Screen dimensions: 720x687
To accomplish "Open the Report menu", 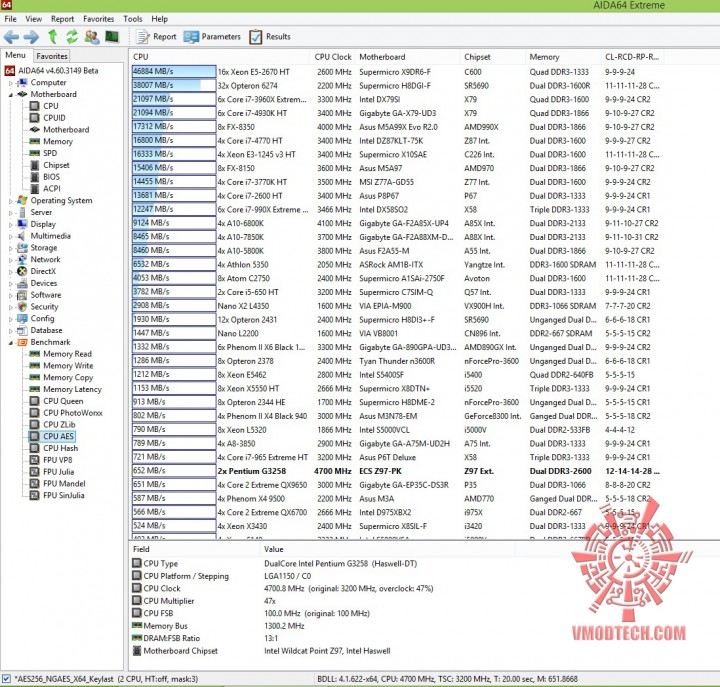I will click(x=62, y=19).
